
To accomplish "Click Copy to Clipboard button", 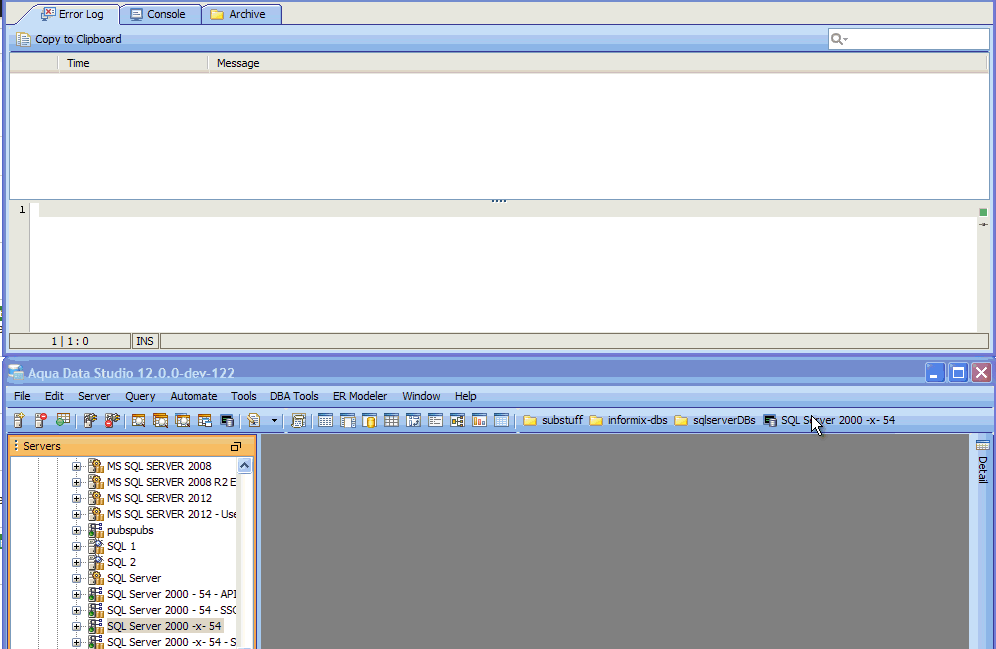I will click(x=69, y=39).
